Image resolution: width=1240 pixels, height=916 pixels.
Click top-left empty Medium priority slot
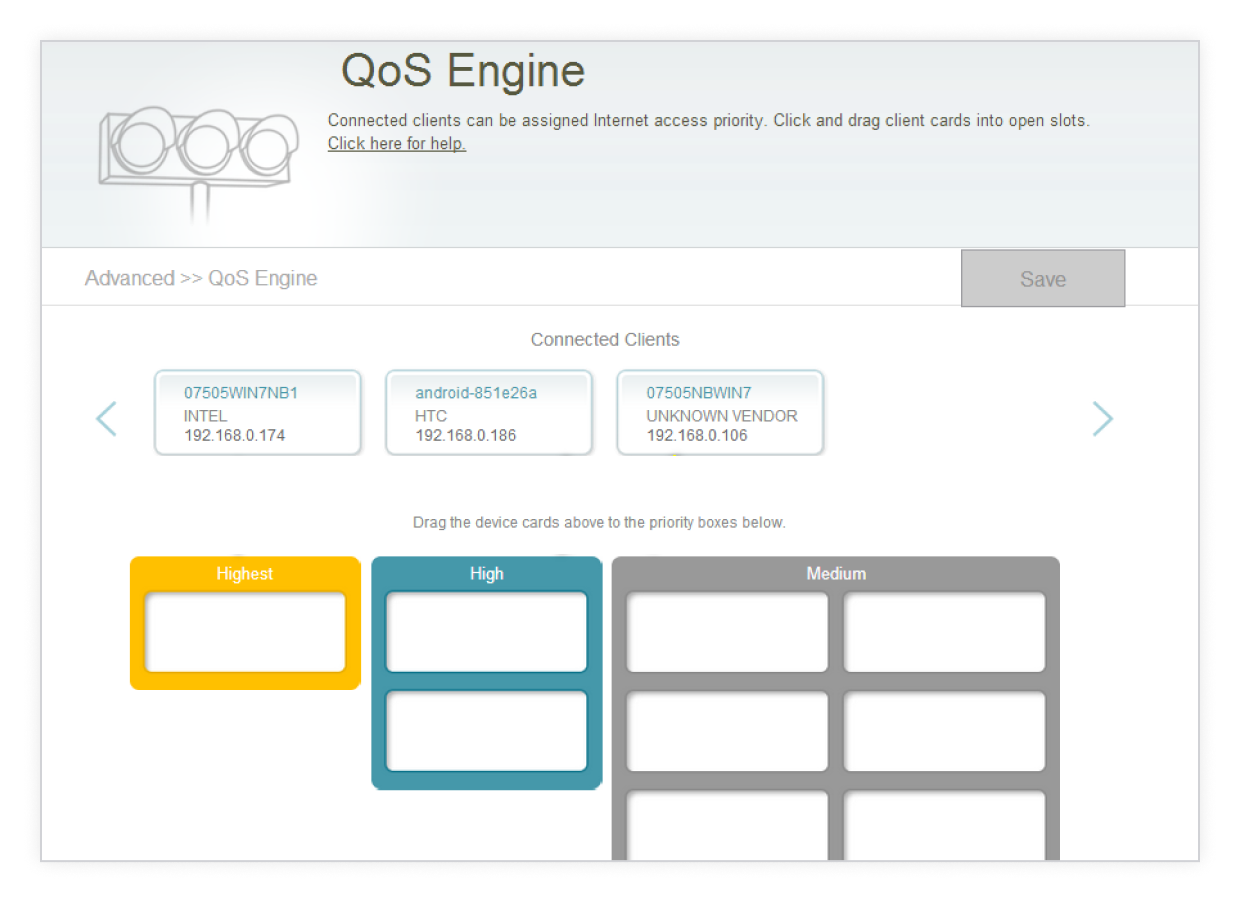(727, 632)
